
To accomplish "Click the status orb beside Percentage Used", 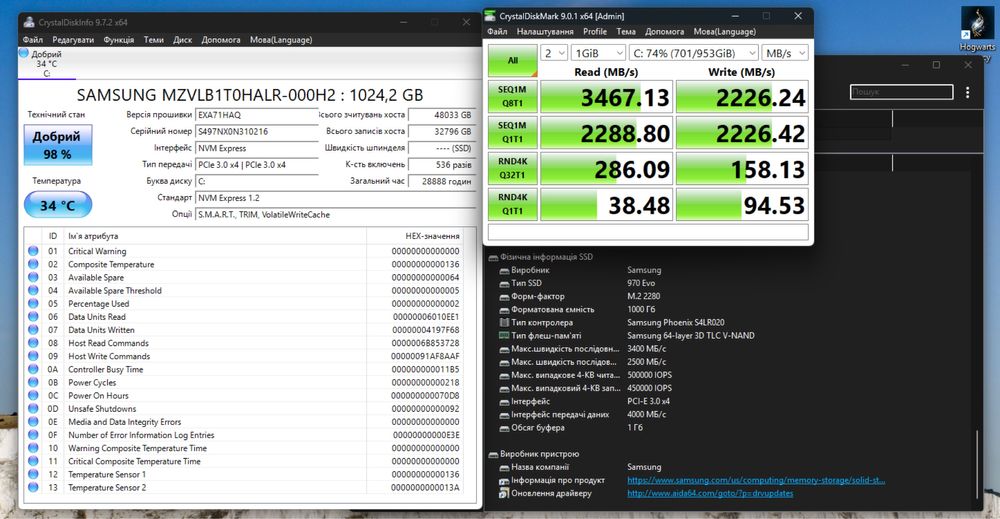I will point(33,303).
